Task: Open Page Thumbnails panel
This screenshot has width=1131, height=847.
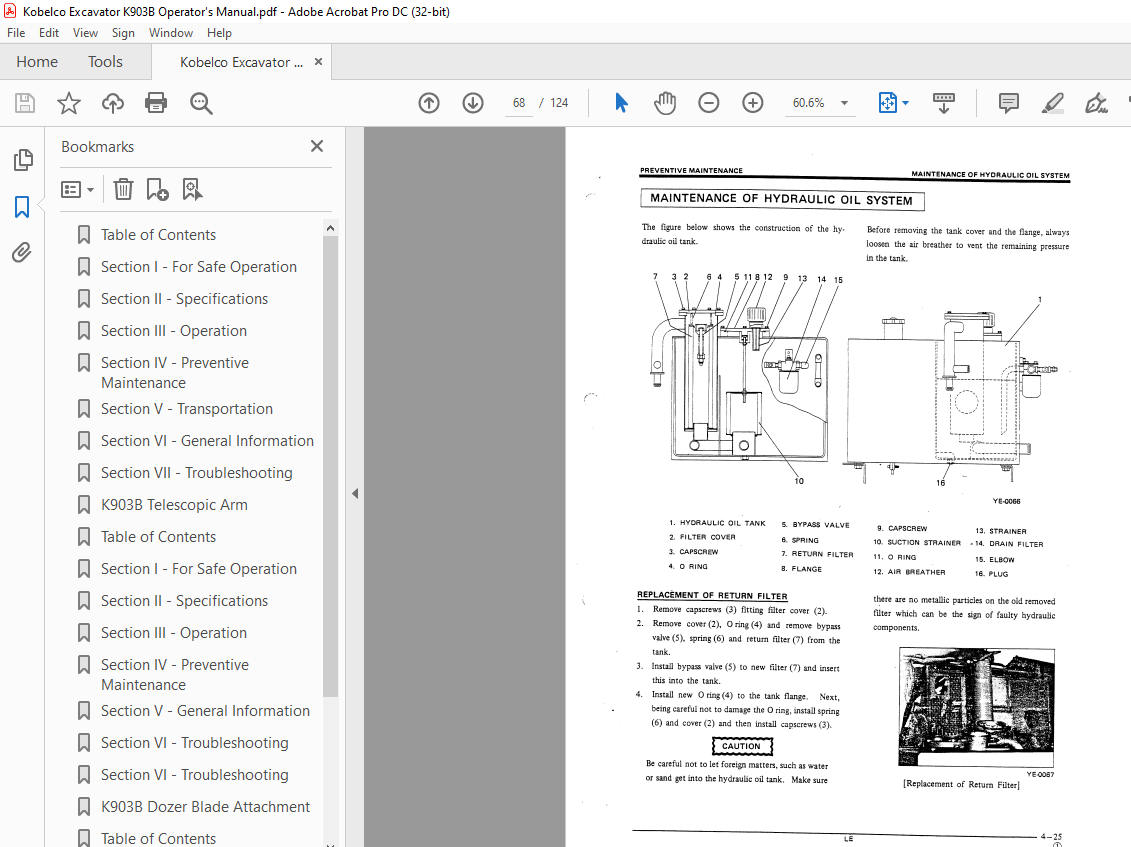Action: pyautogui.click(x=22, y=159)
